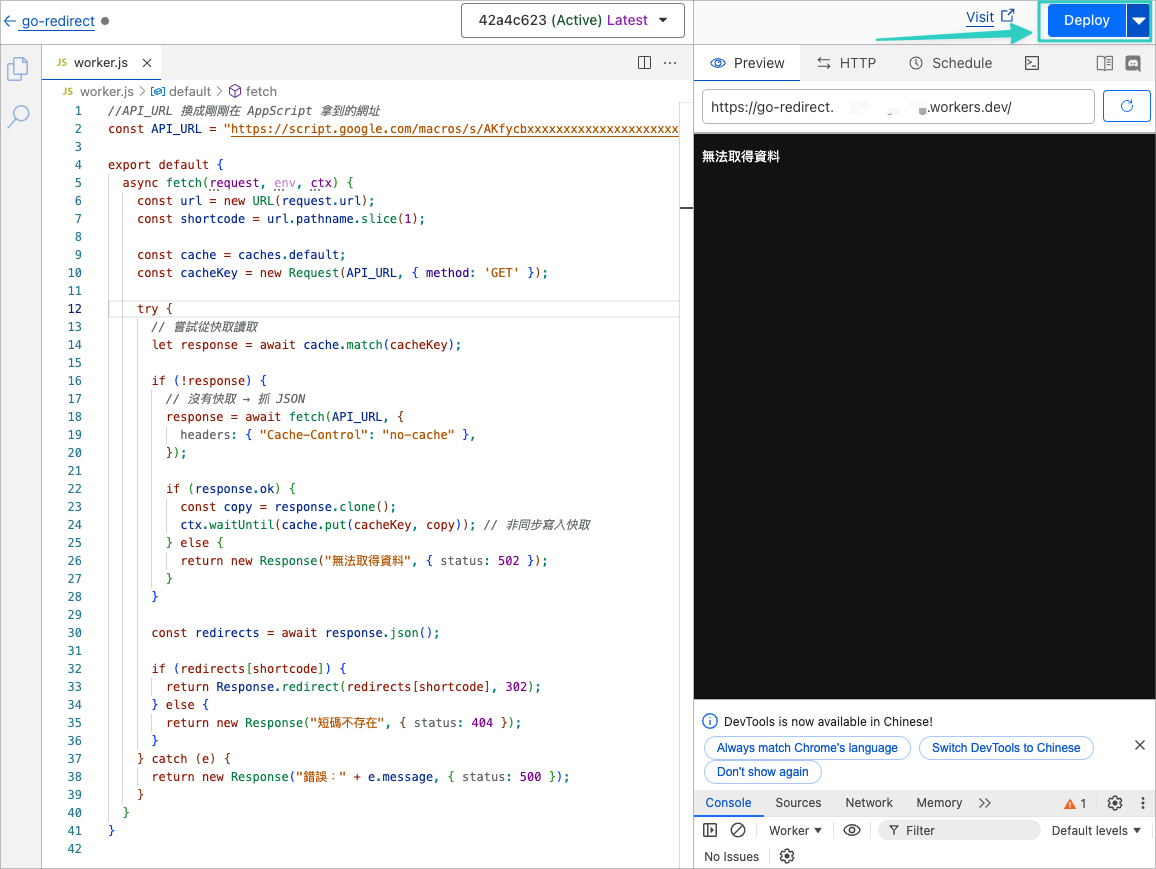Click the Deploy button
This screenshot has width=1156, height=869.
(x=1086, y=21)
